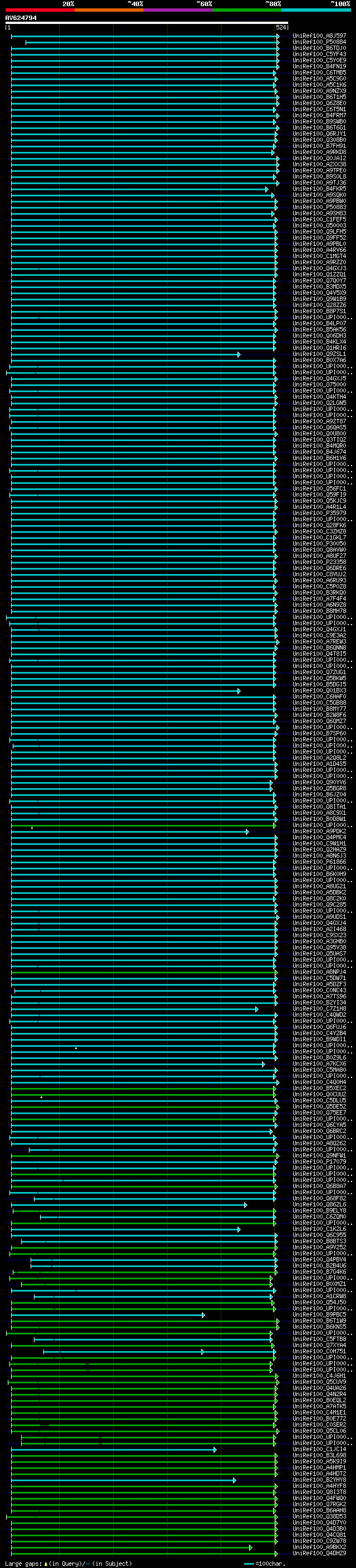This screenshot has width=356, height=1568.
Task: Select hit label UniRef100_A4HDT2
Action: coord(319,1473)
